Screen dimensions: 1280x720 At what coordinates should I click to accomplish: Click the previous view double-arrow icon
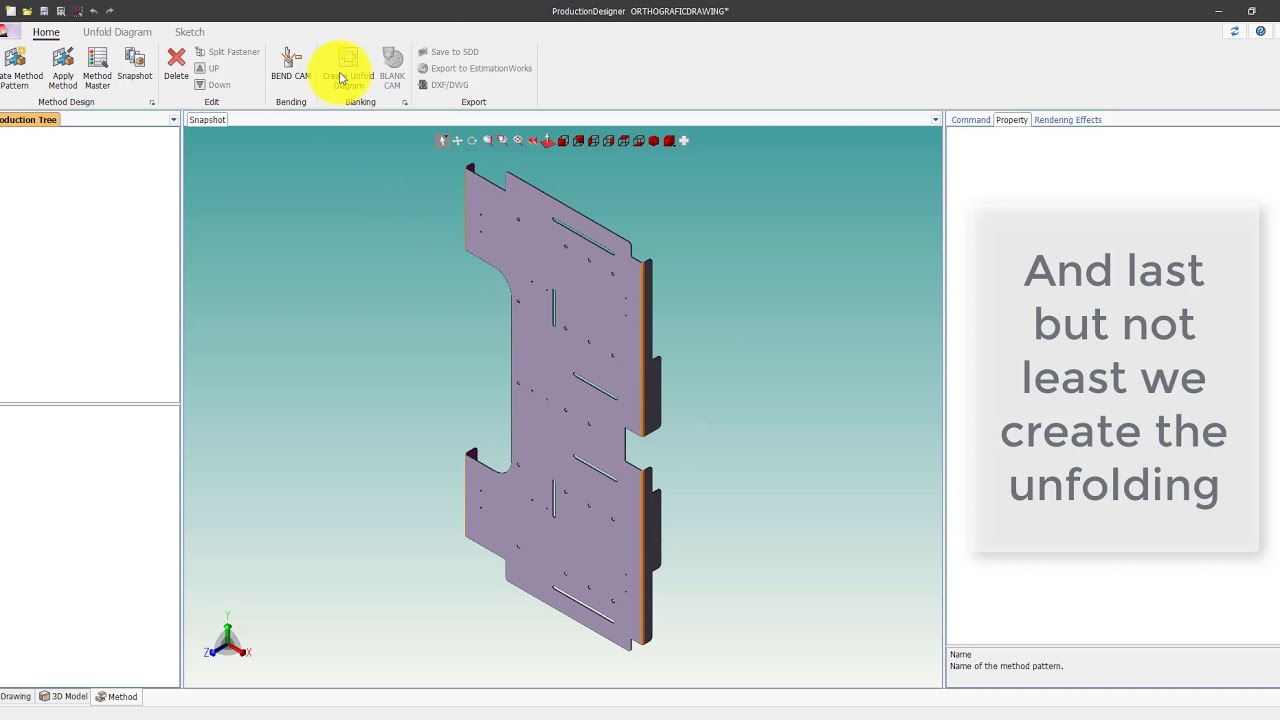point(533,141)
